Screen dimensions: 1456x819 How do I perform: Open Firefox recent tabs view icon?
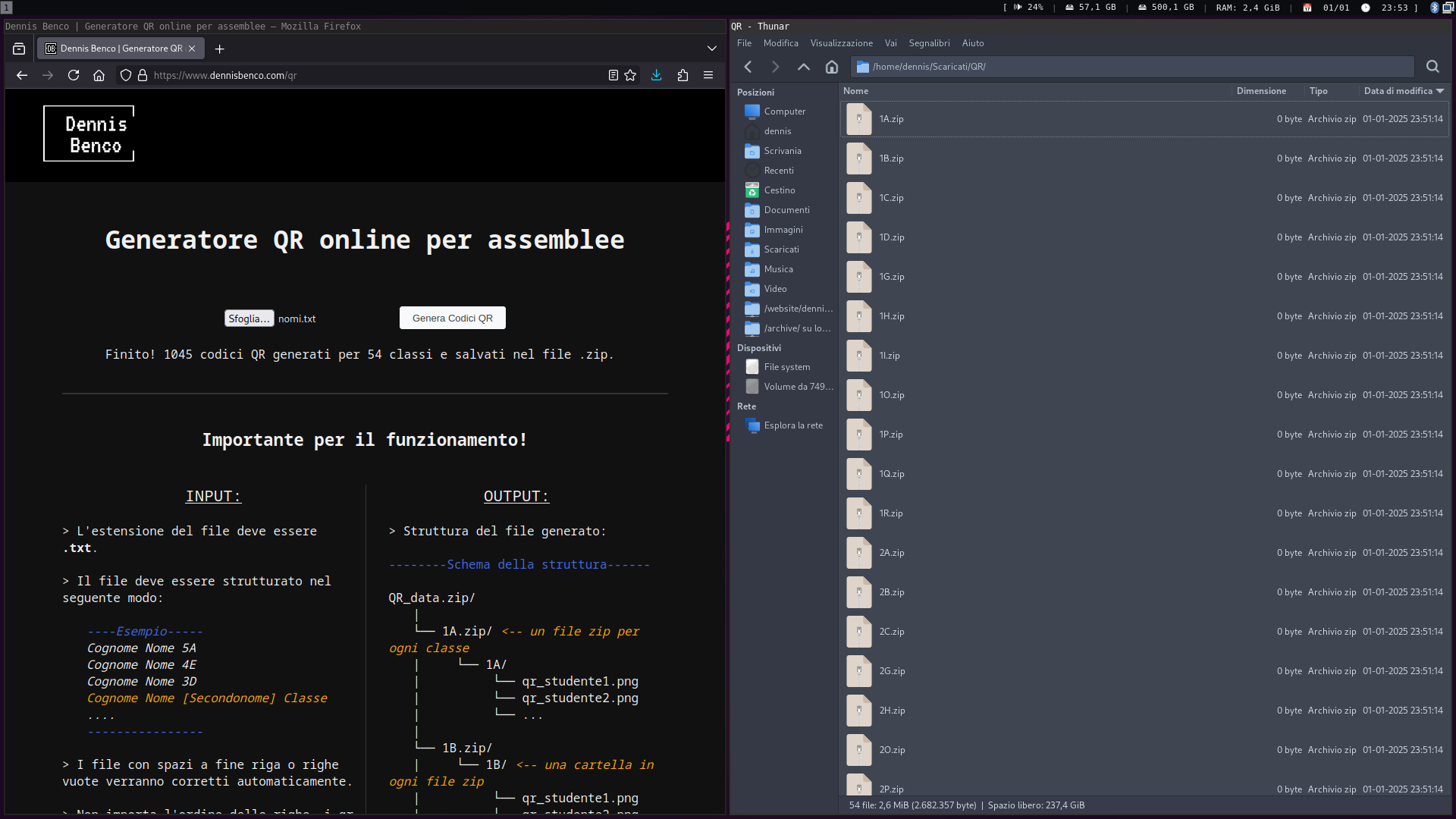[19, 49]
